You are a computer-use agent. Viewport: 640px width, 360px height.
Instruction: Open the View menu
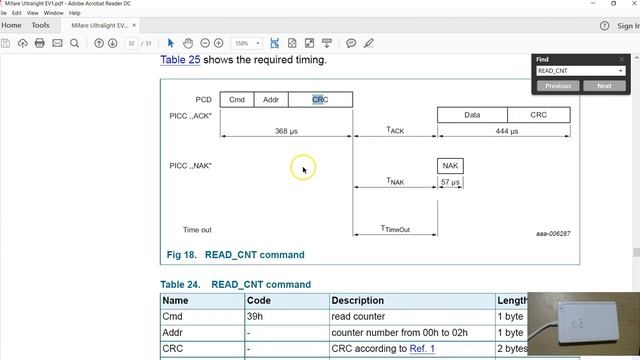coord(33,13)
